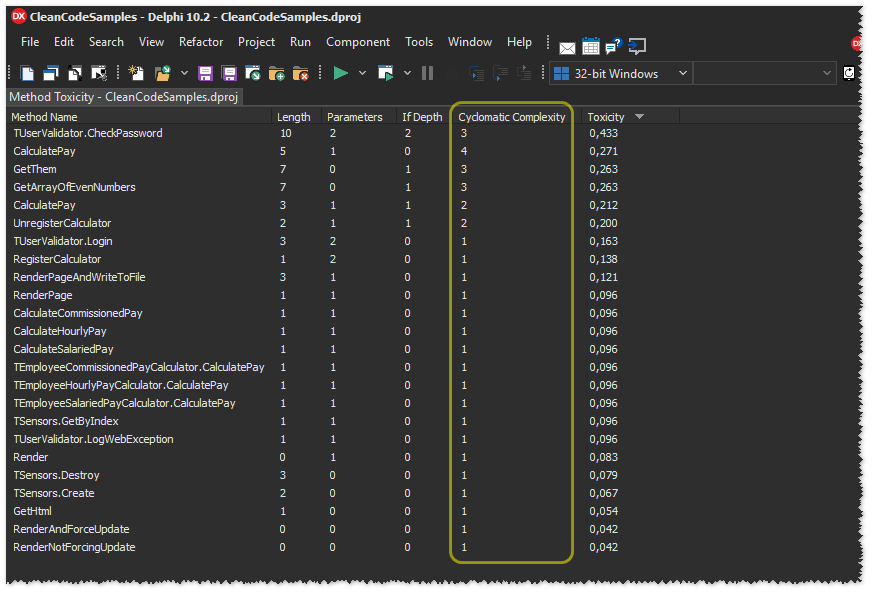Open the Search menu
The height and width of the screenshot is (596, 875).
(x=106, y=42)
